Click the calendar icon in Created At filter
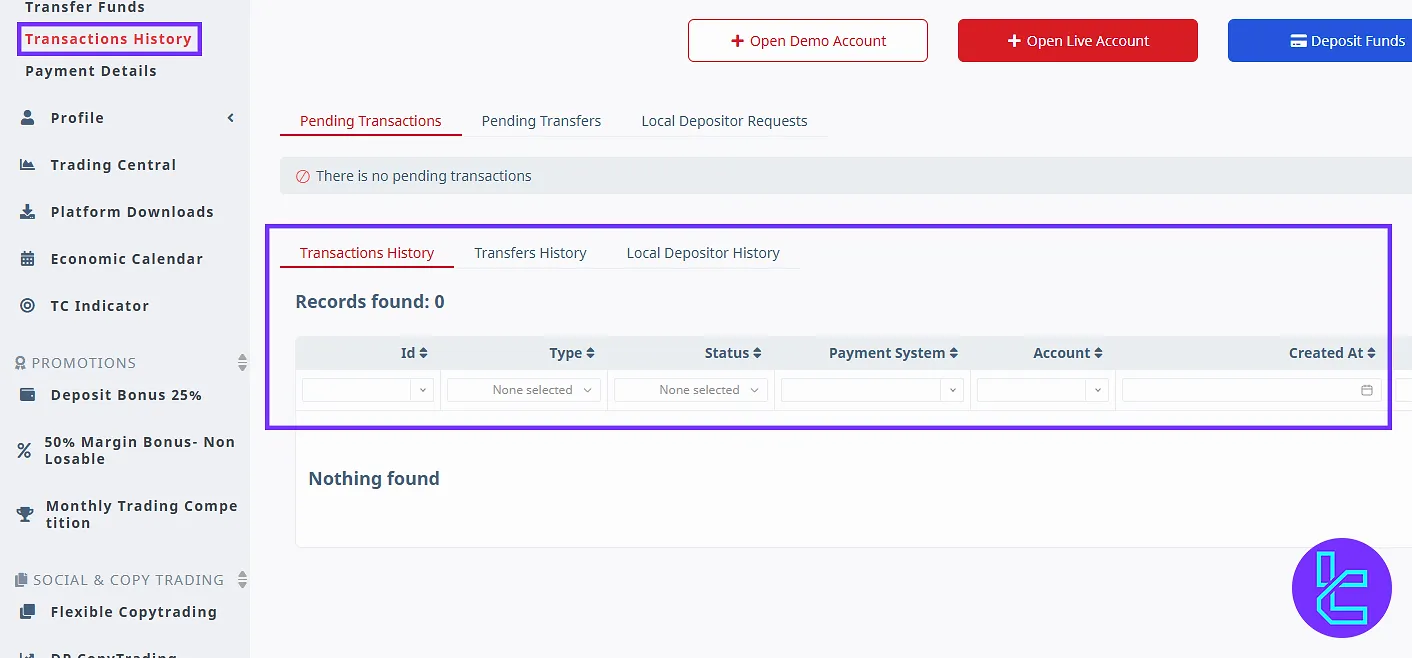The height and width of the screenshot is (658, 1412). [x=1366, y=390]
